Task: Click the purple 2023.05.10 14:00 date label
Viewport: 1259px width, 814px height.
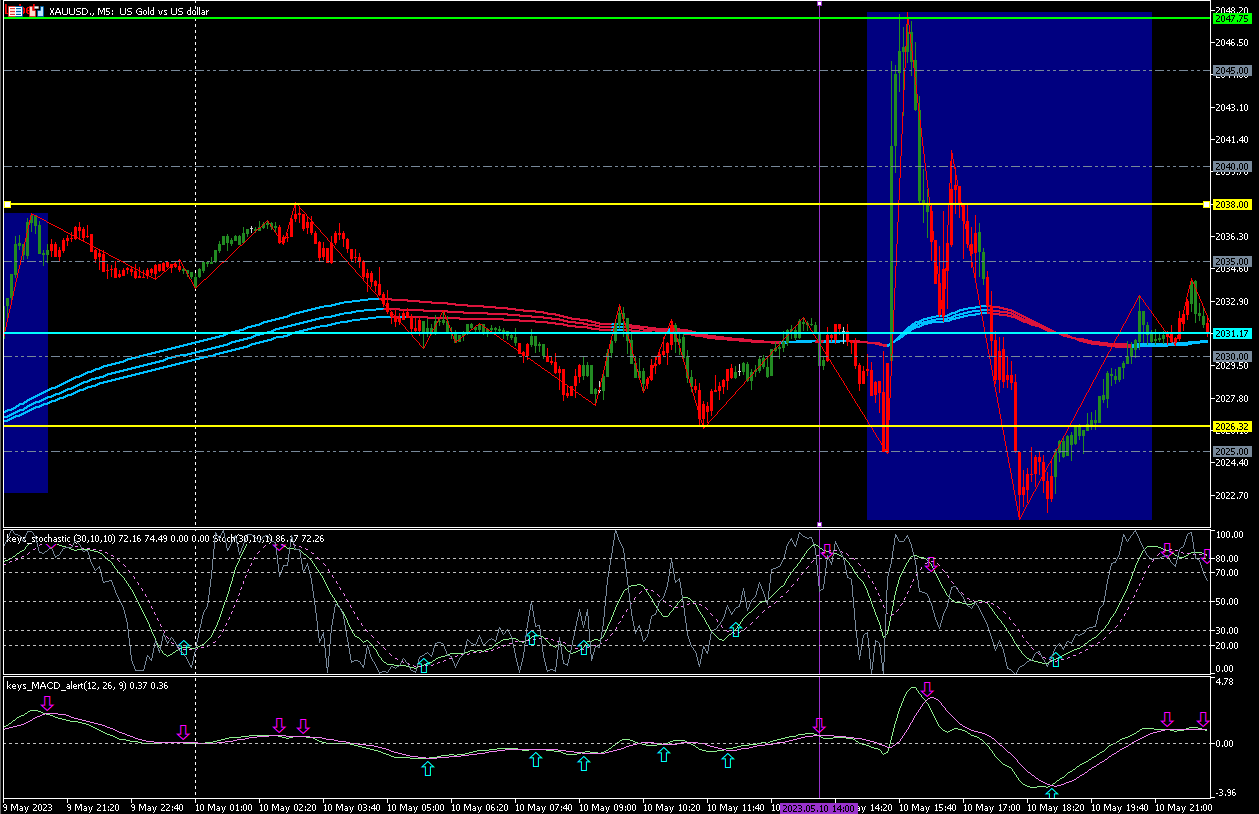Action: point(819,807)
